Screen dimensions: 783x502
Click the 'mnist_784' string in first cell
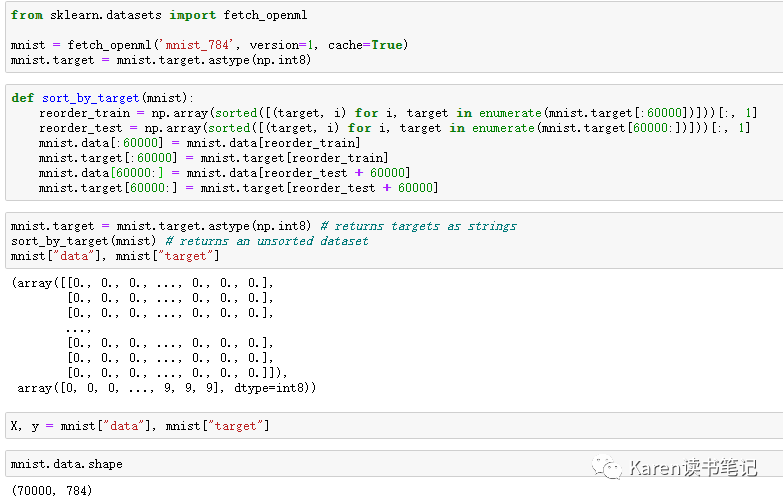196,45
